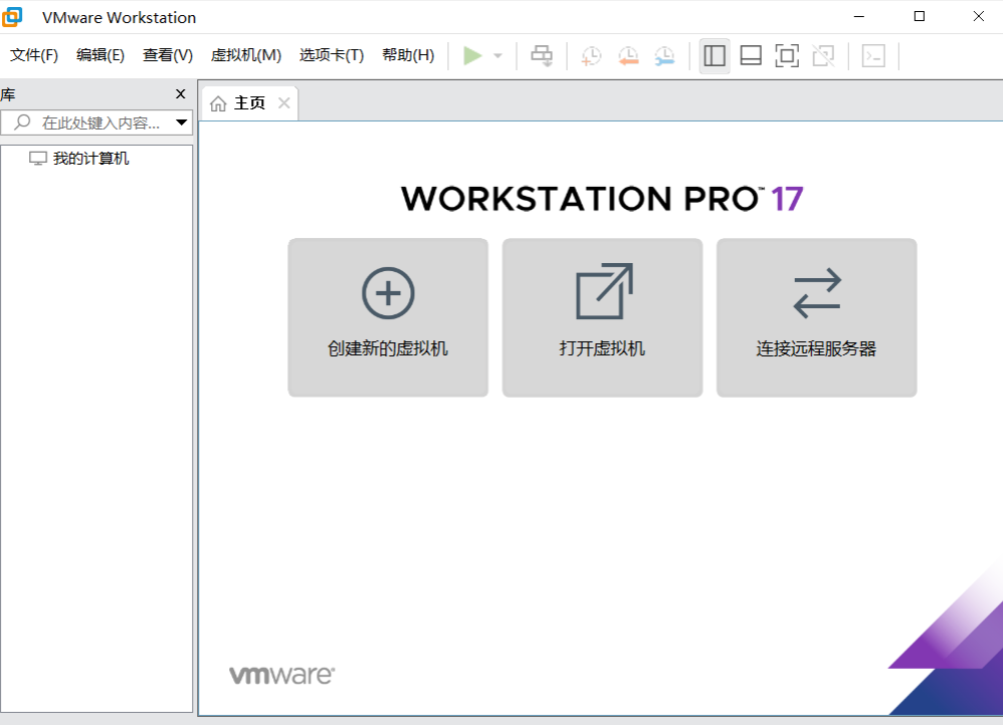This screenshot has width=1003, height=725.
Task: Maximize the VMware Workstation window
Action: (x=919, y=17)
